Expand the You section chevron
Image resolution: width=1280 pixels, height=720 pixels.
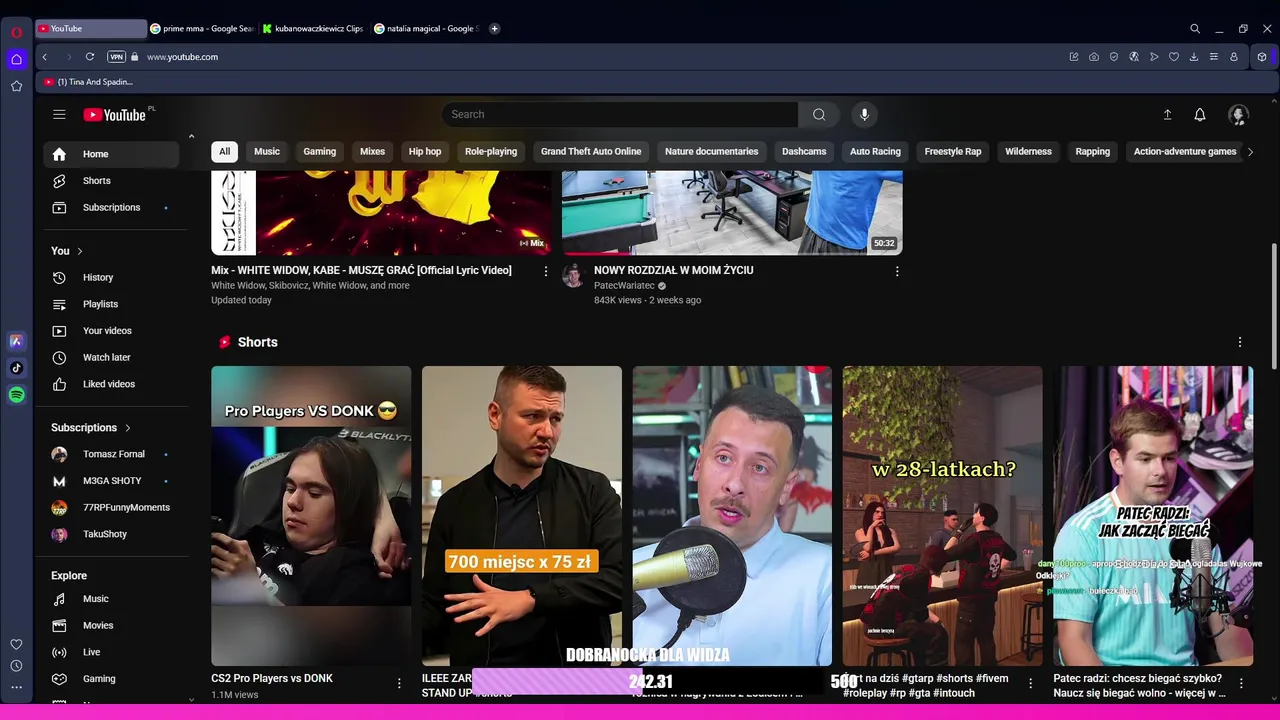(80, 251)
